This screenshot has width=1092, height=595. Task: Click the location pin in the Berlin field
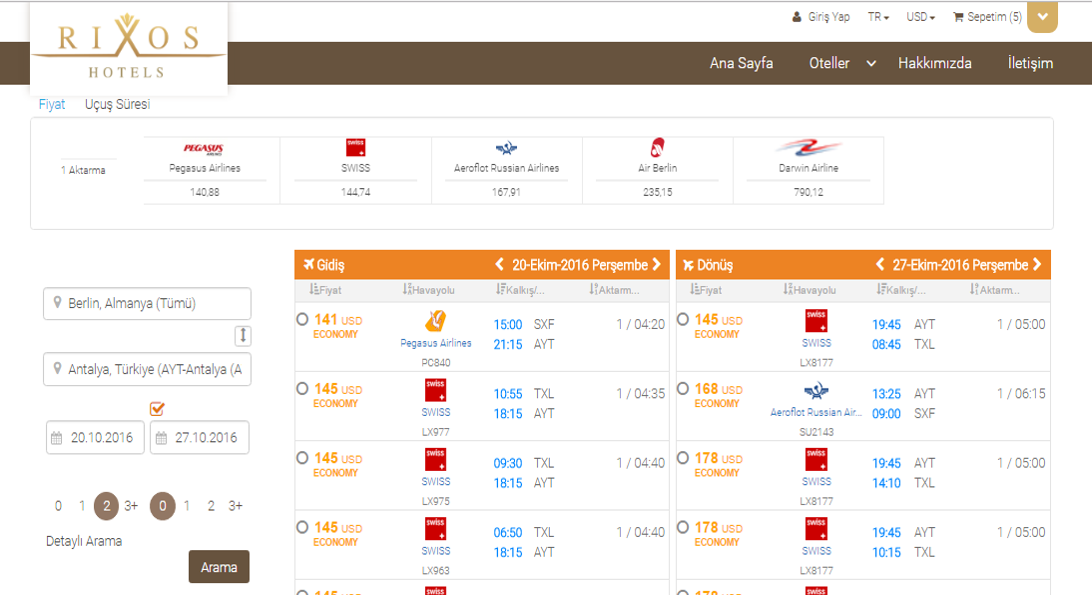[57, 302]
